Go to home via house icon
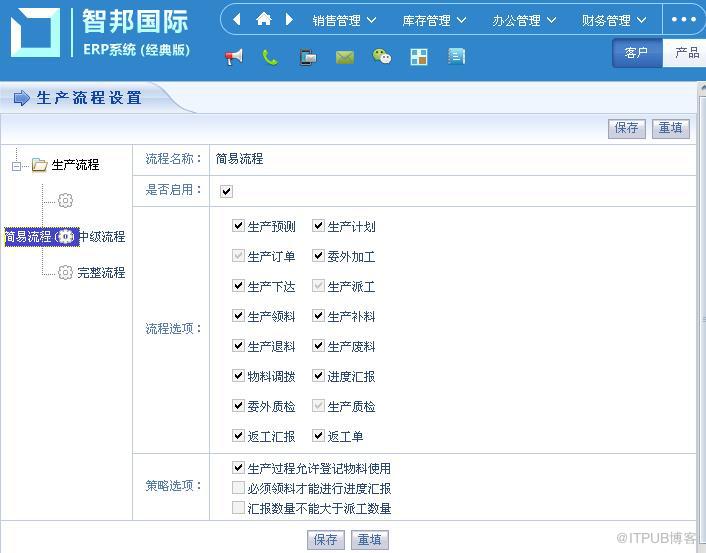The image size is (706, 553). tap(263, 19)
